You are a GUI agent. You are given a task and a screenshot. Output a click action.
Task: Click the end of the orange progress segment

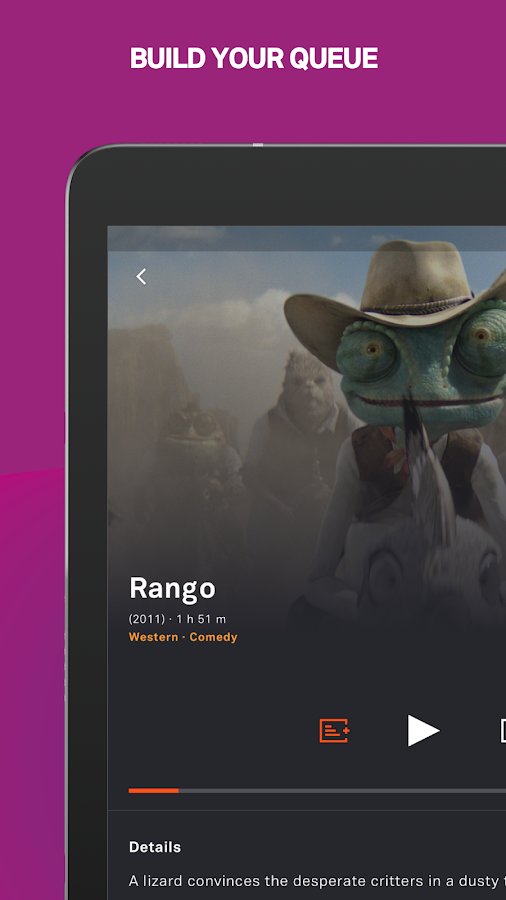(x=178, y=790)
